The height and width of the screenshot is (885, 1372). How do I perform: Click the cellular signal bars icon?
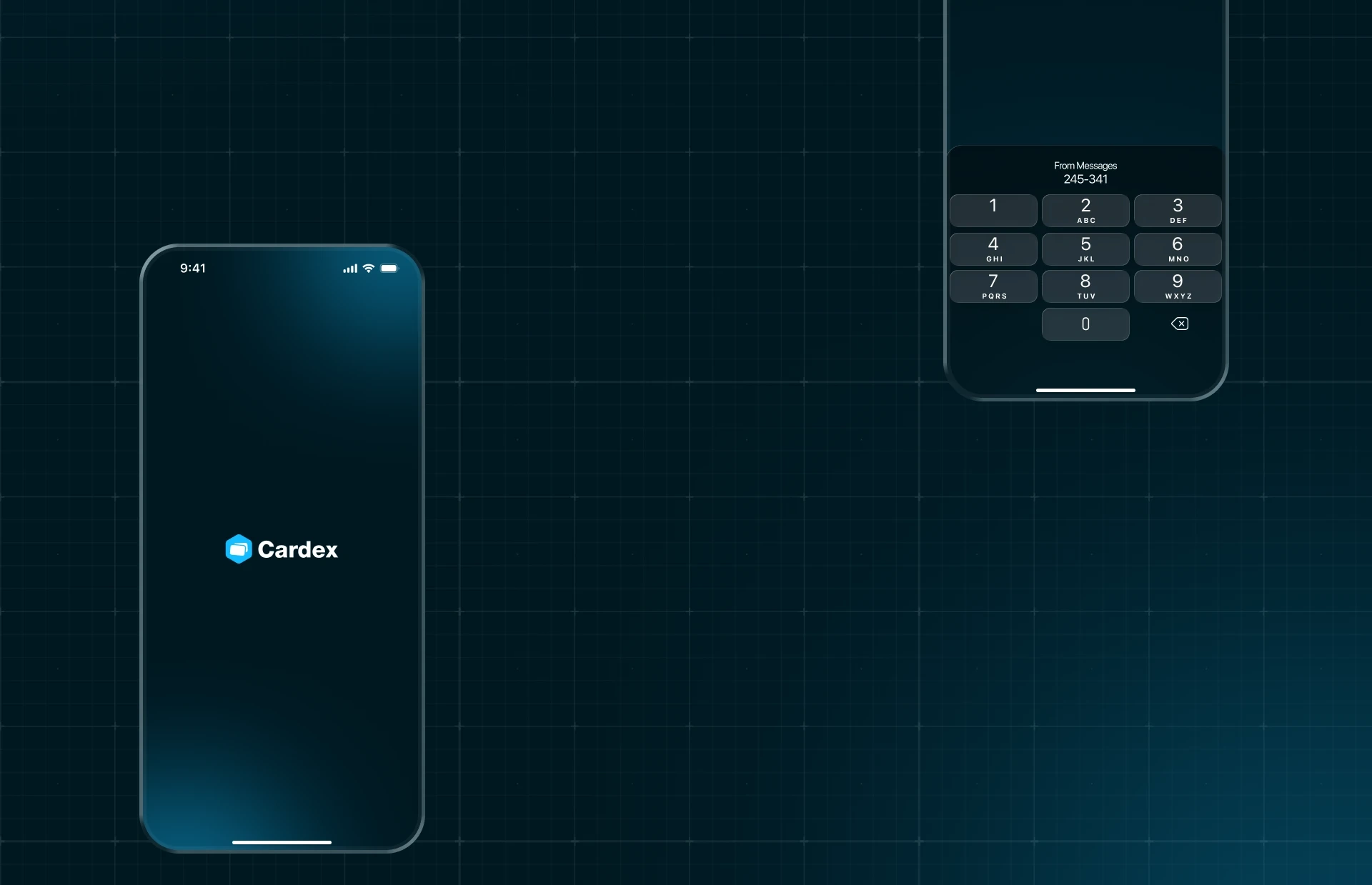point(350,269)
